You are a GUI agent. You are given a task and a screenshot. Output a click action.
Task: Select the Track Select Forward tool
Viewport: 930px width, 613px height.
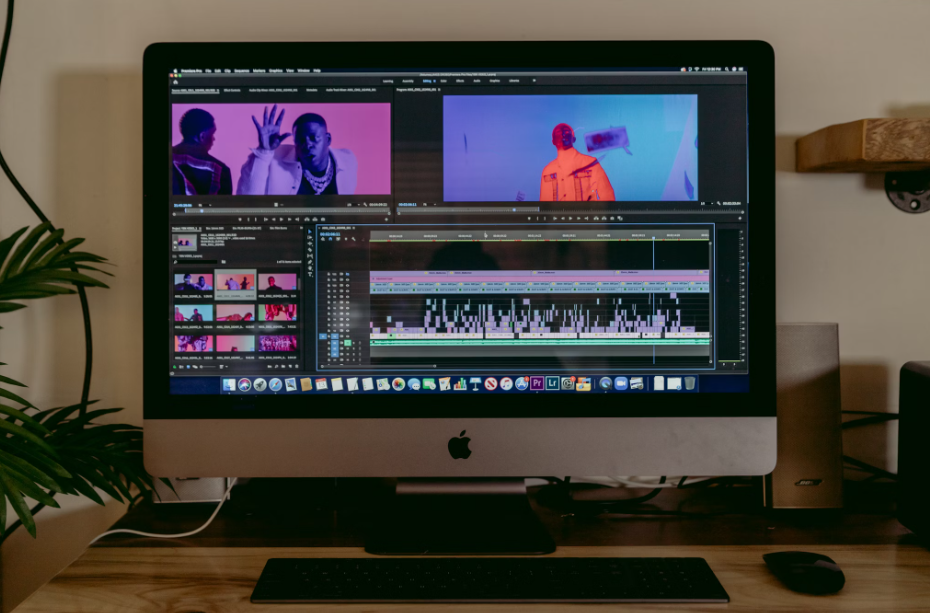310,238
